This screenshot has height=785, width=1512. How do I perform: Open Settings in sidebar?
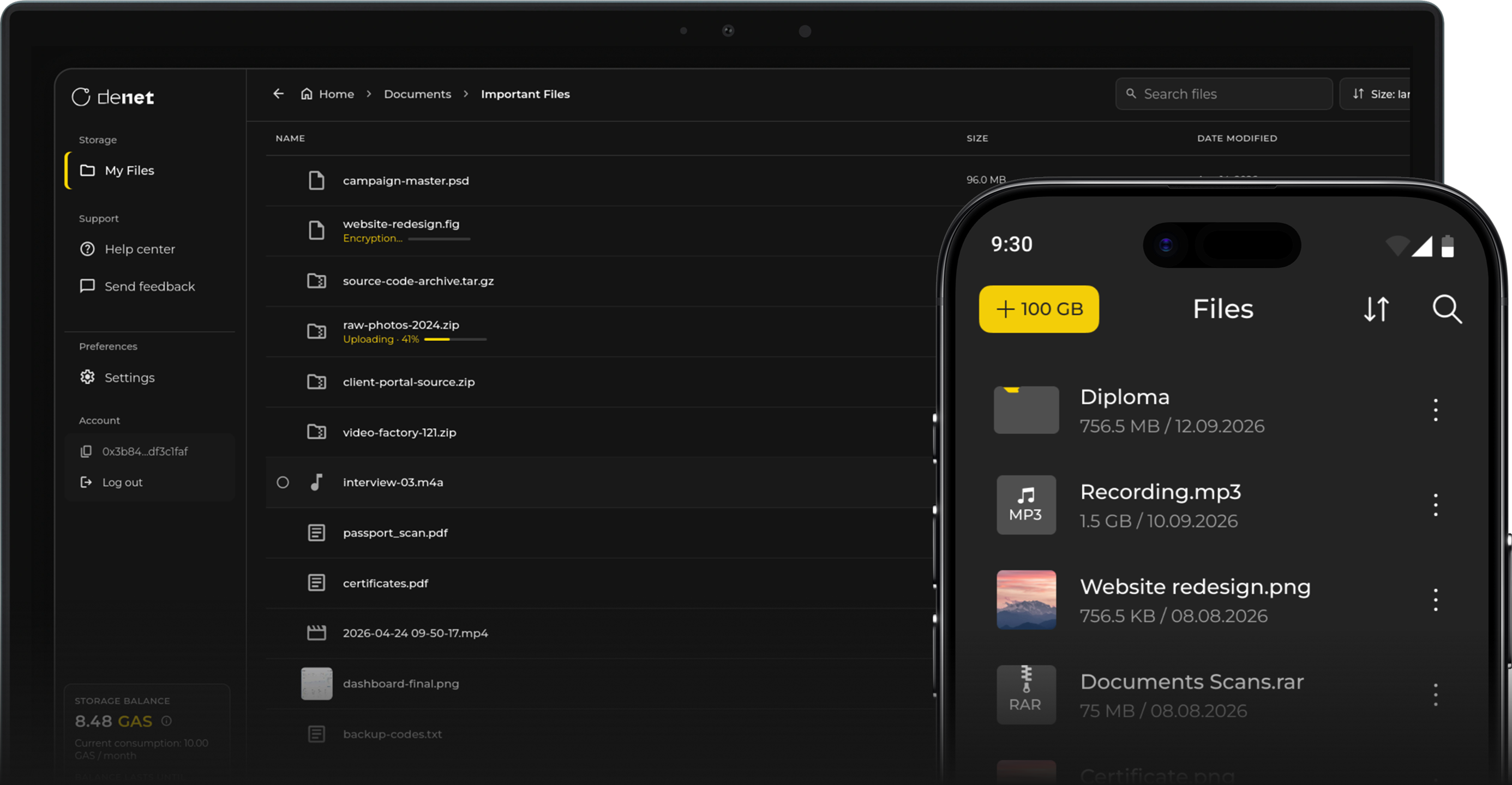point(117,377)
